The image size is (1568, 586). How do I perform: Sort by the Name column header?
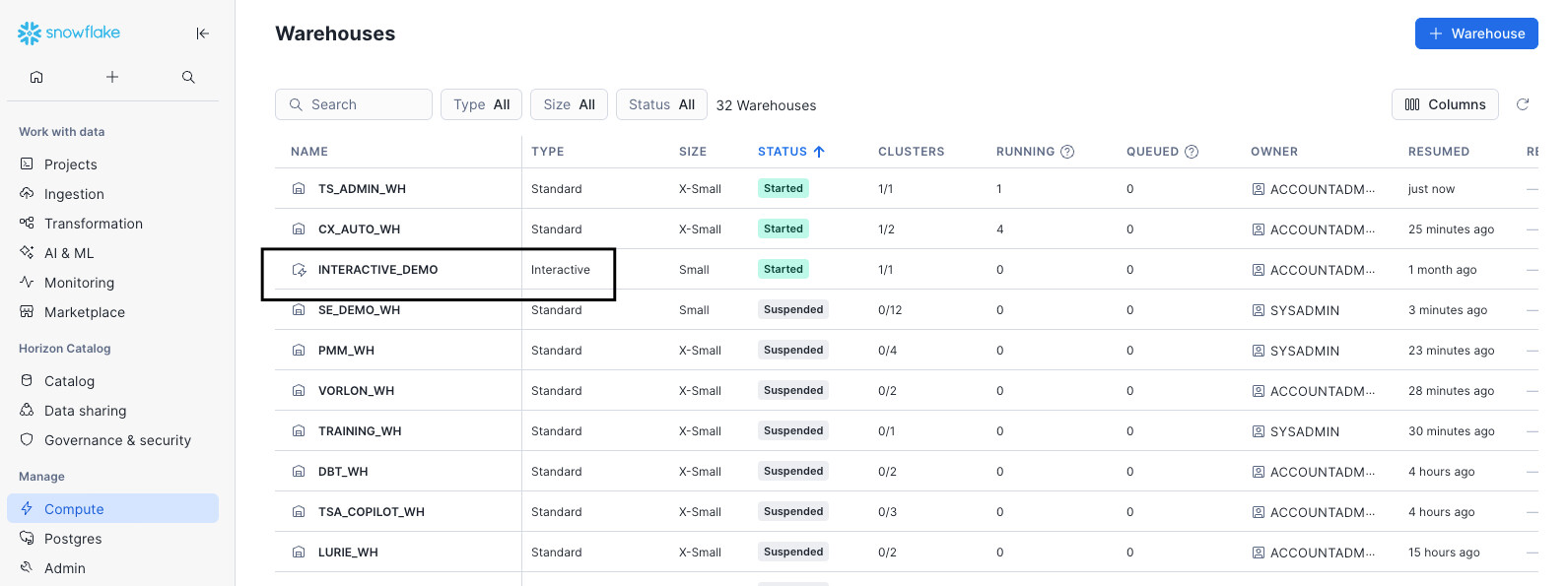pyautogui.click(x=309, y=152)
